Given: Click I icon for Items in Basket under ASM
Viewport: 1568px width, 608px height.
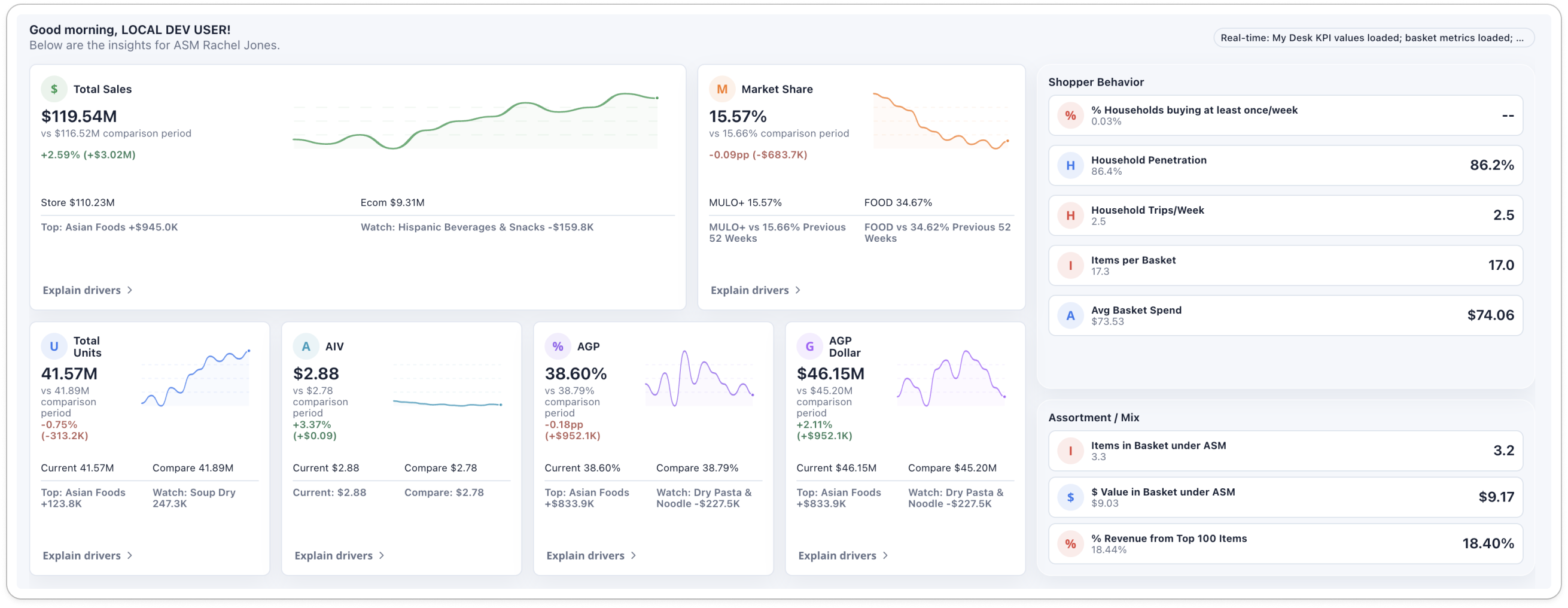Looking at the screenshot, I should (x=1070, y=451).
